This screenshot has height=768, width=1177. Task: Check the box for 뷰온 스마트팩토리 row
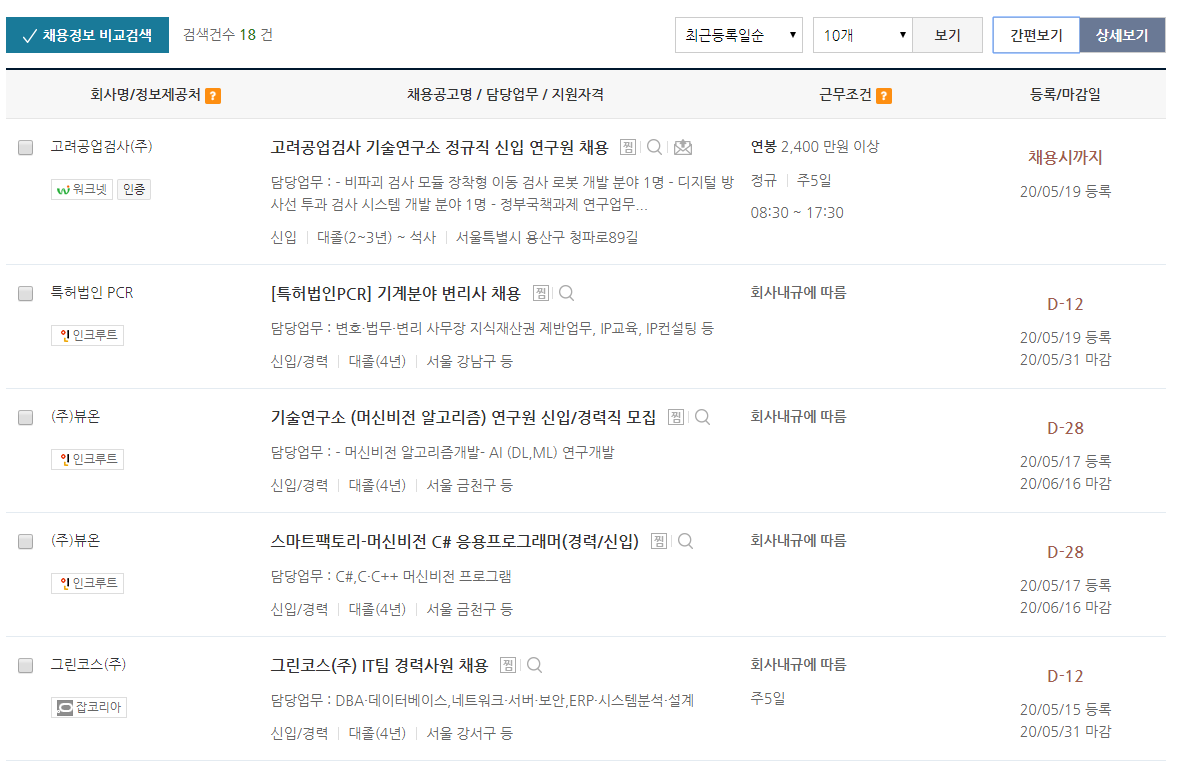(x=26, y=541)
